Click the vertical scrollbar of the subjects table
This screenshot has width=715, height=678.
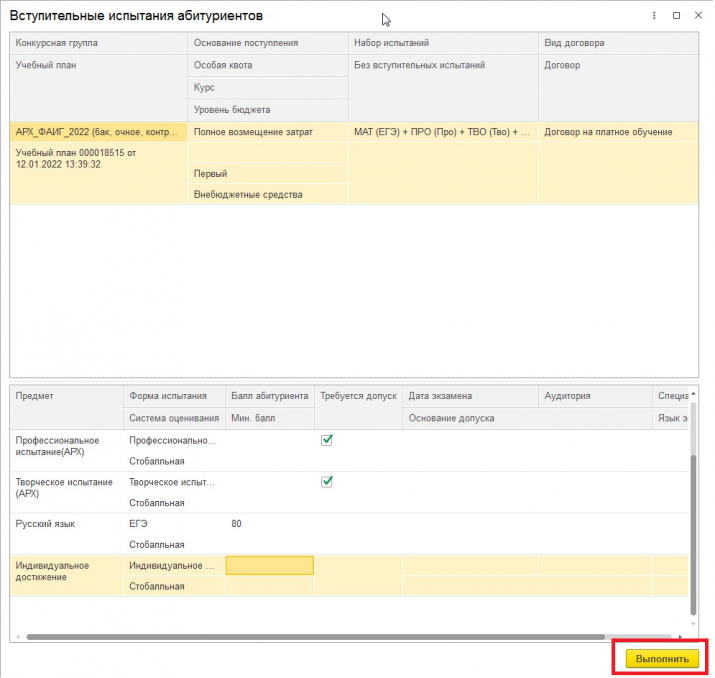pos(693,533)
